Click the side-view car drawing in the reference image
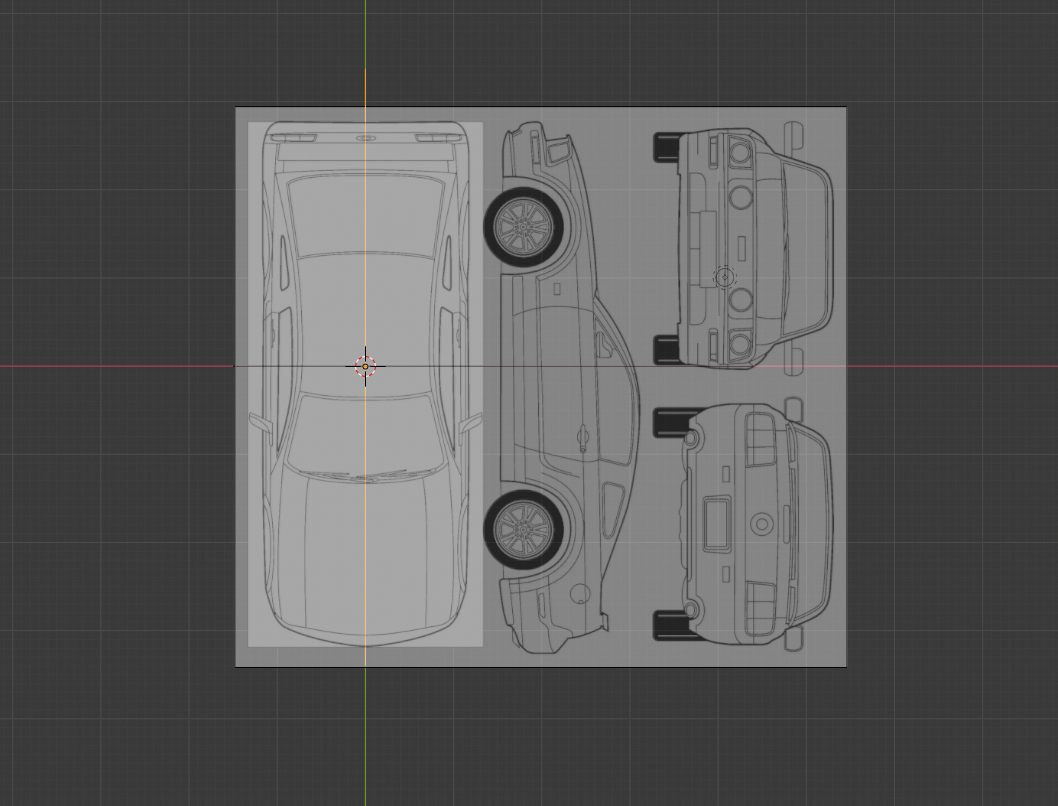Screen dimensions: 1058x806 [x=561, y=387]
